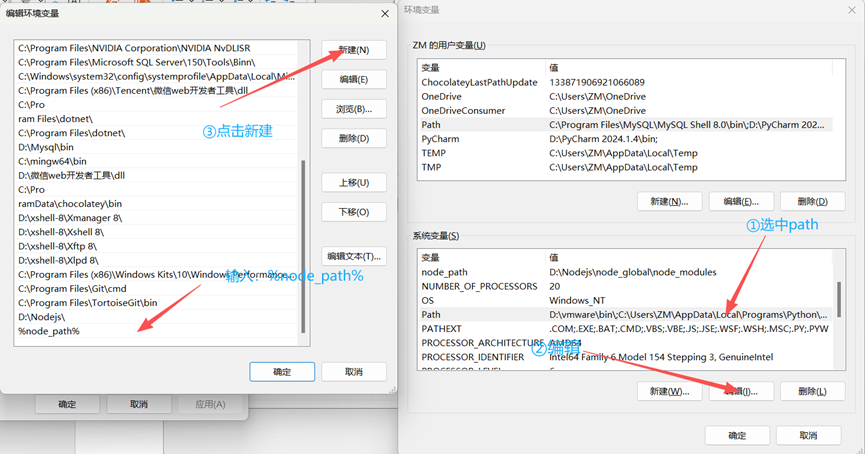Viewport: 865px width, 454px height.
Task: Select D:\xshell-8\Xmanager 8\ entry
Action: pos(157,218)
